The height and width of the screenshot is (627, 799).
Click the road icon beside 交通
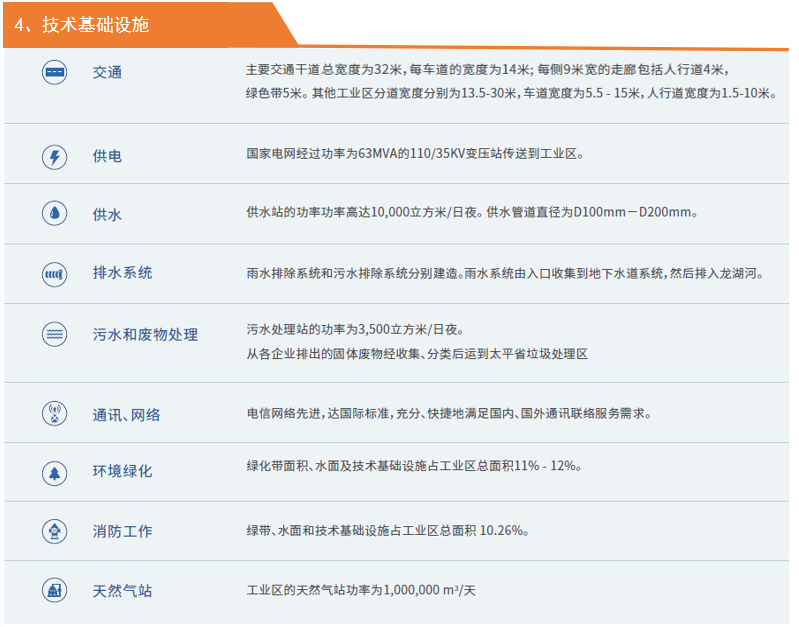coord(54,73)
